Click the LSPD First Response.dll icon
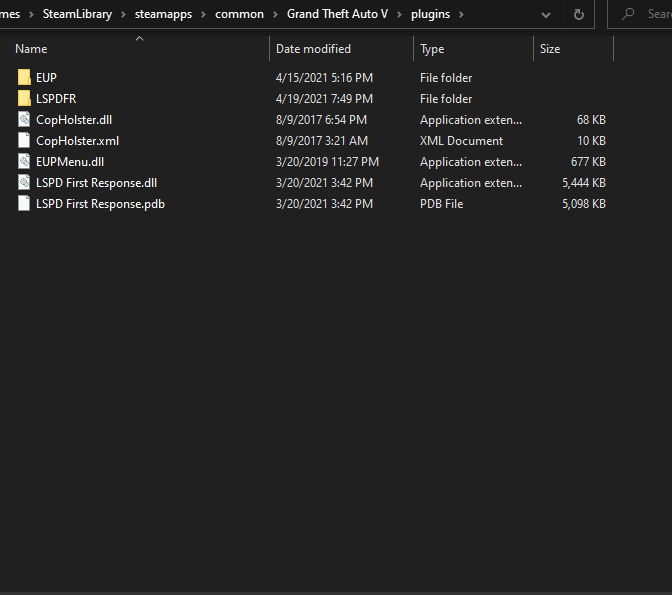 tap(24, 183)
